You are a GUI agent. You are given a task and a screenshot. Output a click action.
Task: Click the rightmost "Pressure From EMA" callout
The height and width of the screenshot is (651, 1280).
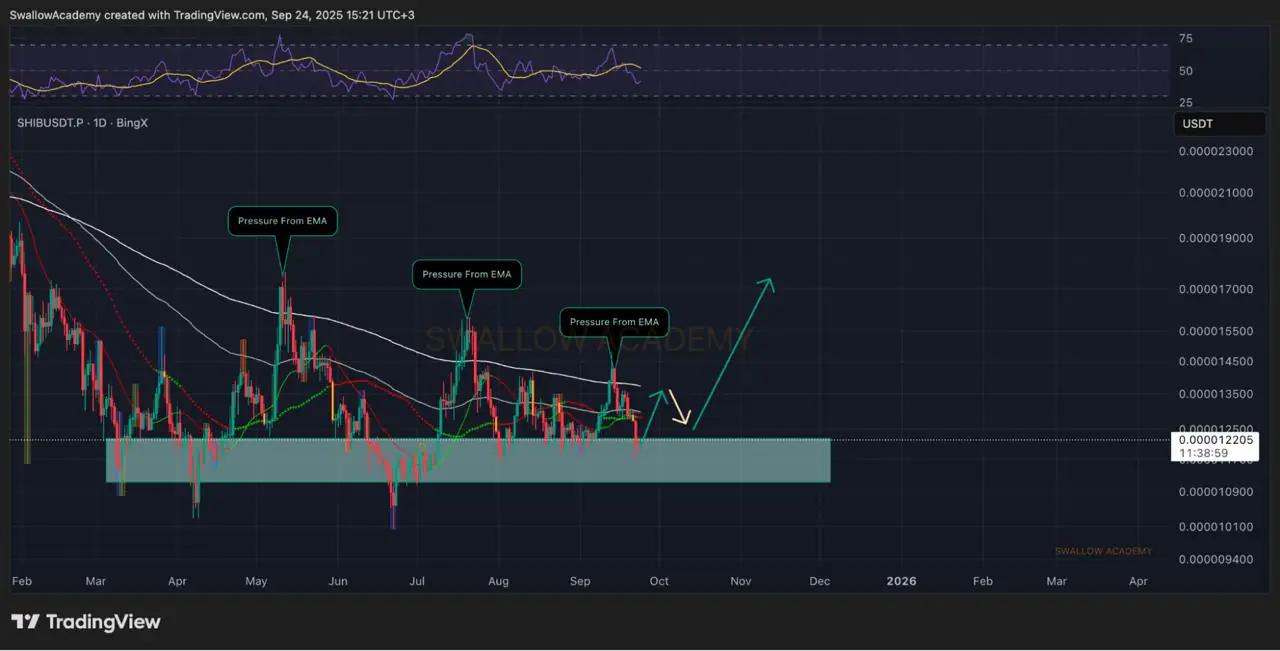[614, 322]
